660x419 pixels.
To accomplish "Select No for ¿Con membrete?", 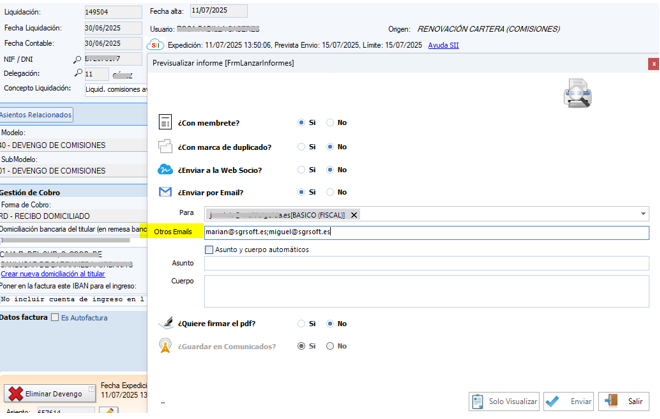I will coord(331,123).
